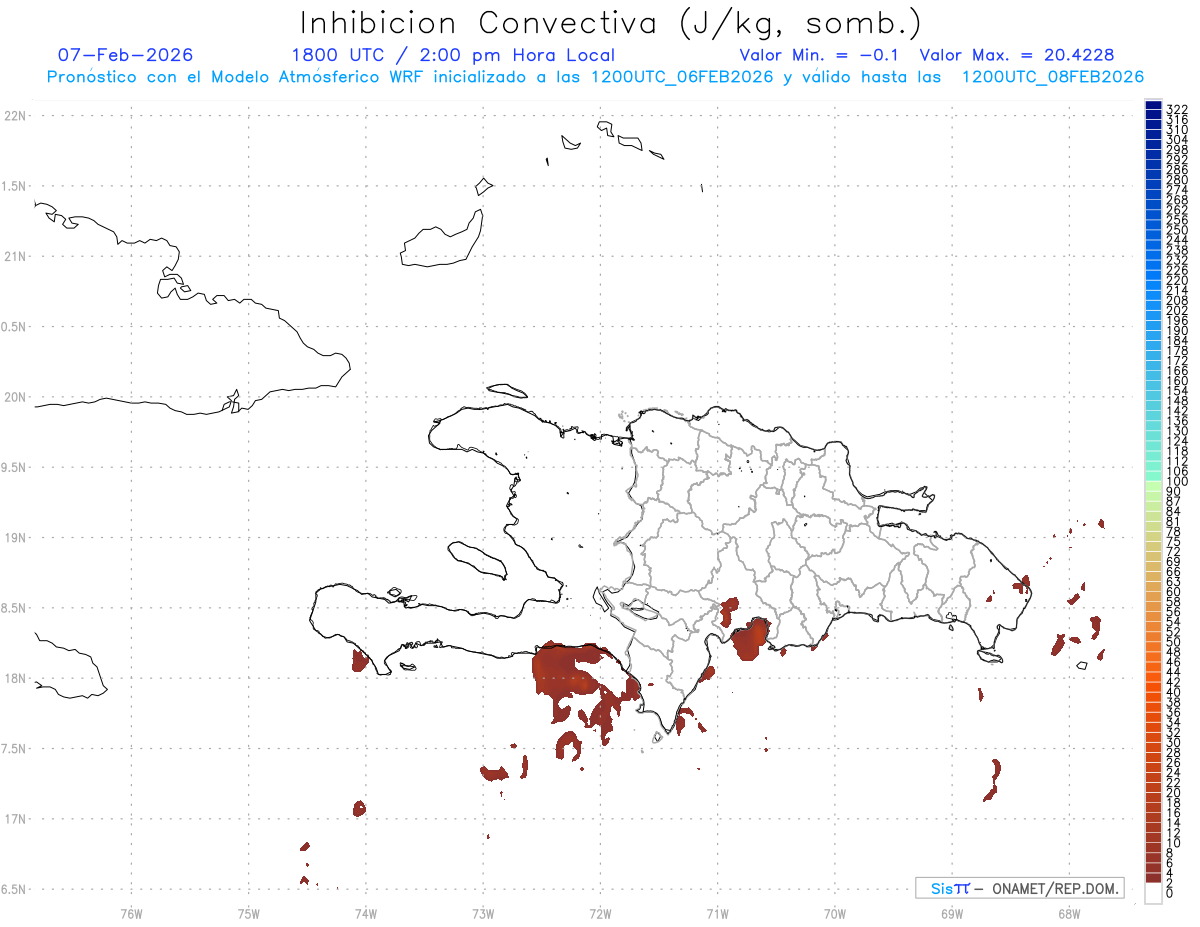Click the '71W' longitude label
Viewport: 1200px width, 927px height.
coord(717,913)
